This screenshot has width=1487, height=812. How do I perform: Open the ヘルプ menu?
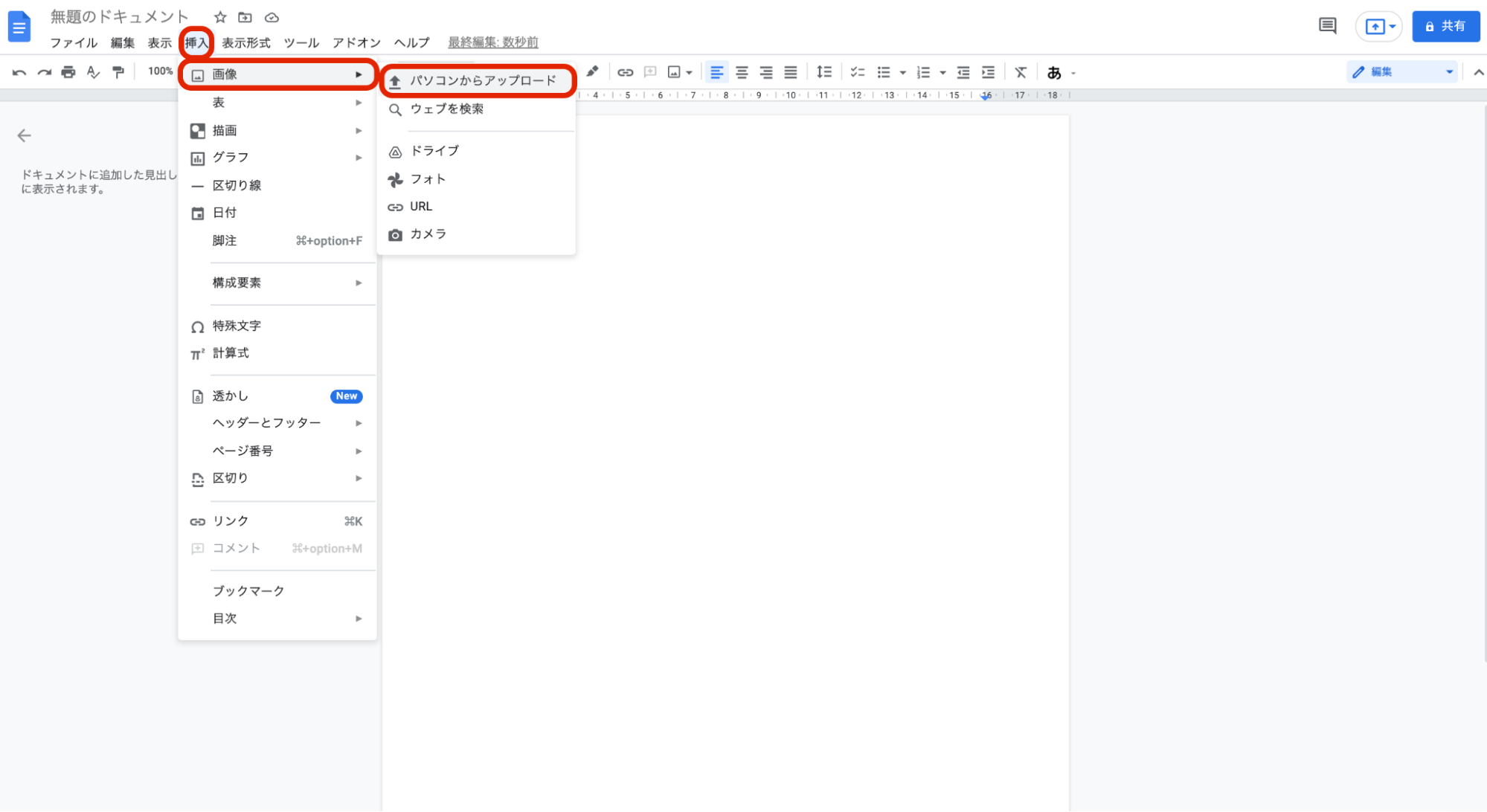[x=412, y=43]
